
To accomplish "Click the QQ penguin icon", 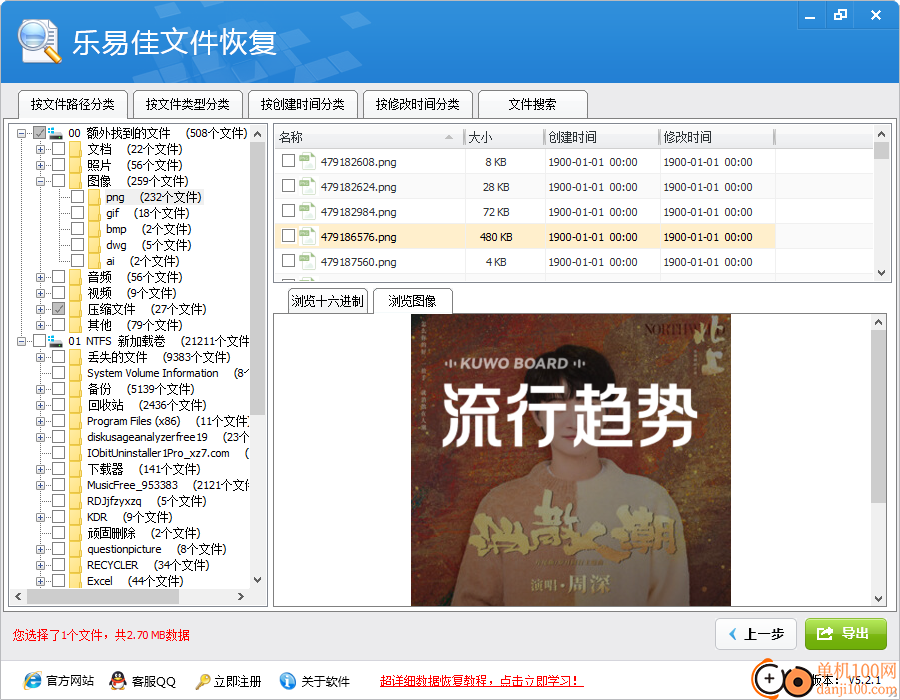I will coord(118,680).
